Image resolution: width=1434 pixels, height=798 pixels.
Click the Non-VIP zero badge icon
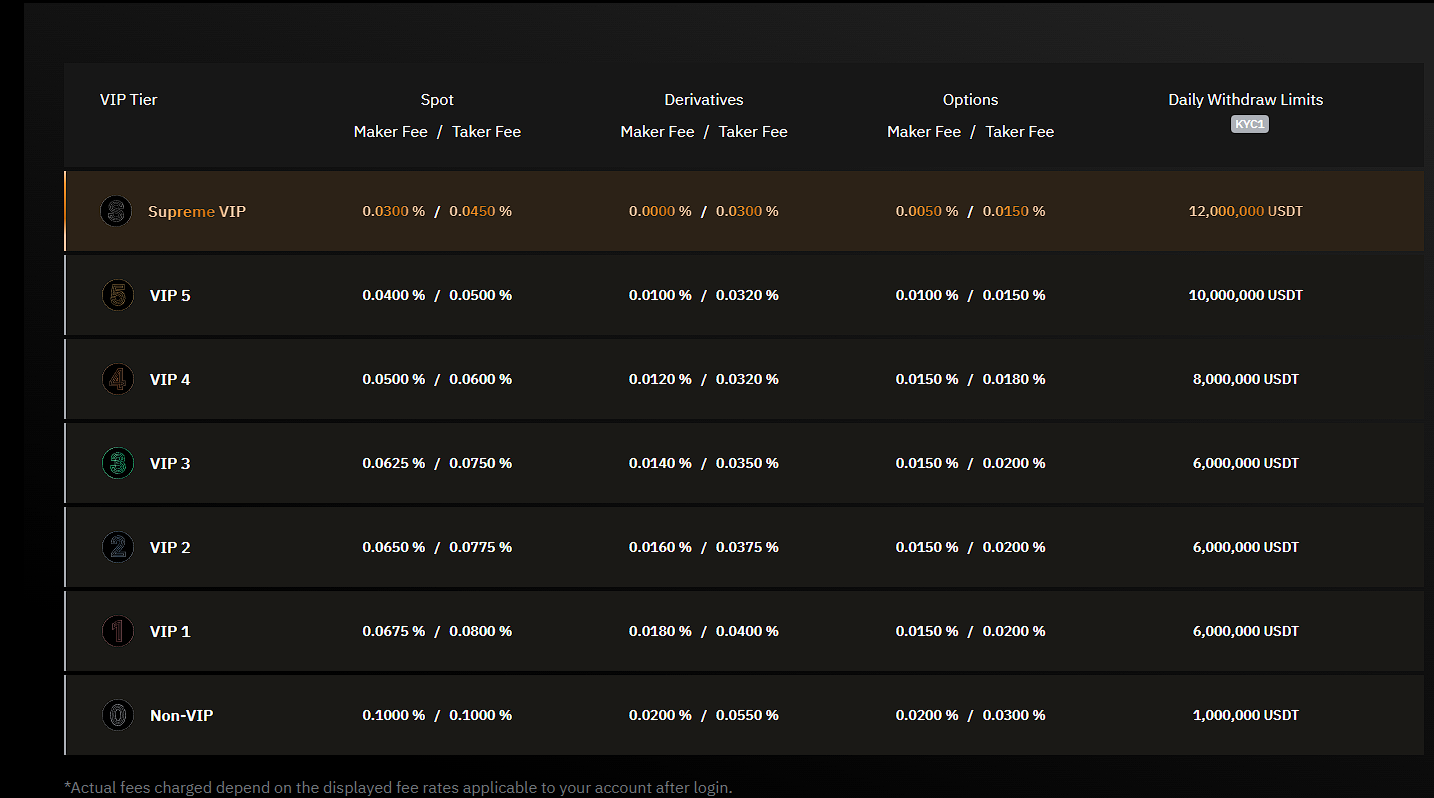point(117,715)
